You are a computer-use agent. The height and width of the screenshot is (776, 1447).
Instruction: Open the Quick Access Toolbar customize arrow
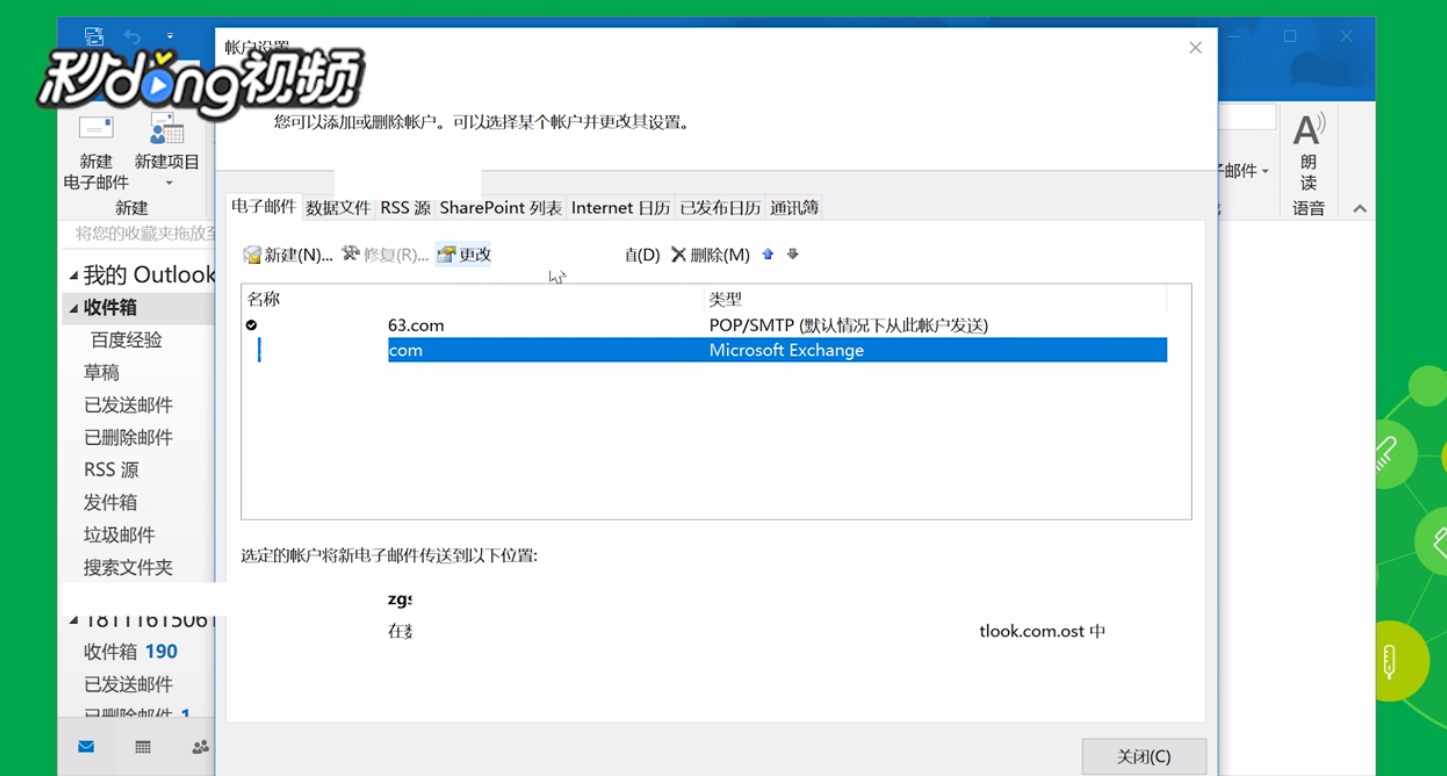point(169,37)
